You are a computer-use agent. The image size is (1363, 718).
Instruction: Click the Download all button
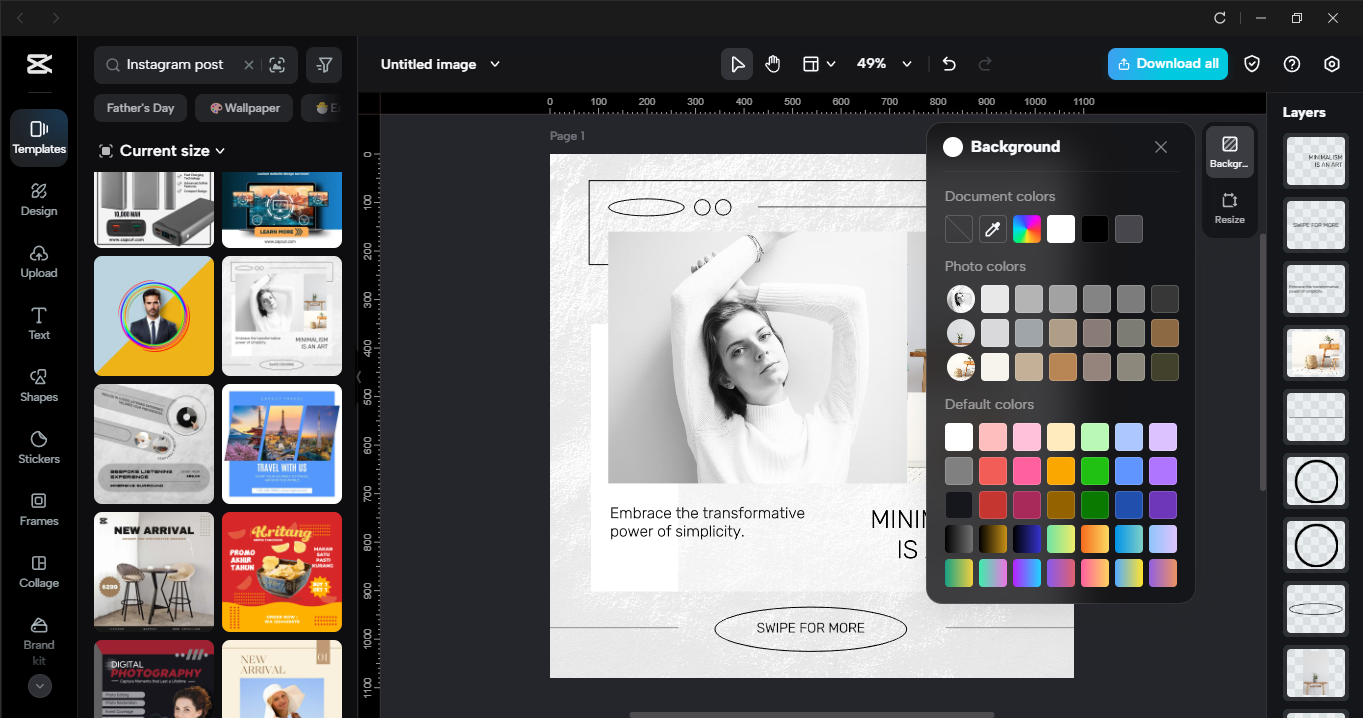1167,63
